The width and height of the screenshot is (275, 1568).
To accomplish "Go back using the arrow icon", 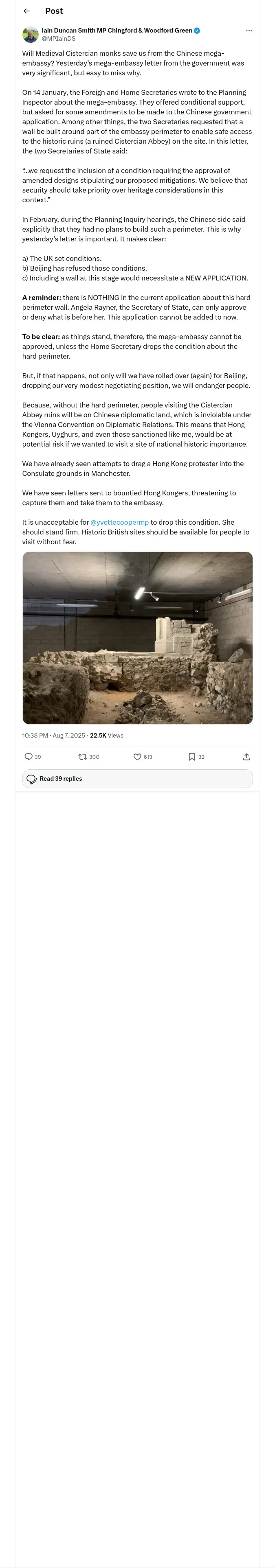I will pos(26,11).
